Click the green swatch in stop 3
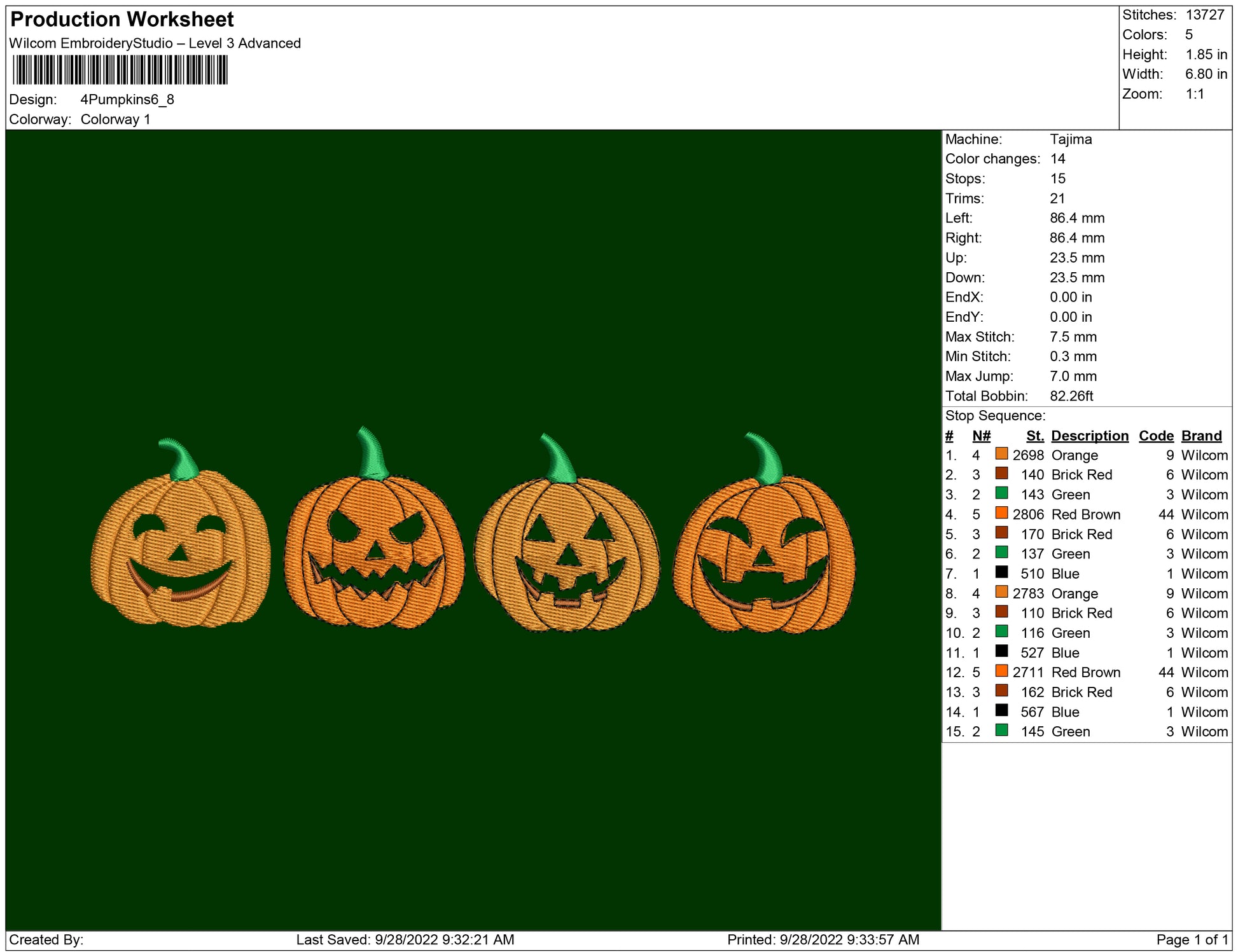This screenshot has width=1238, height=952. 1001,493
